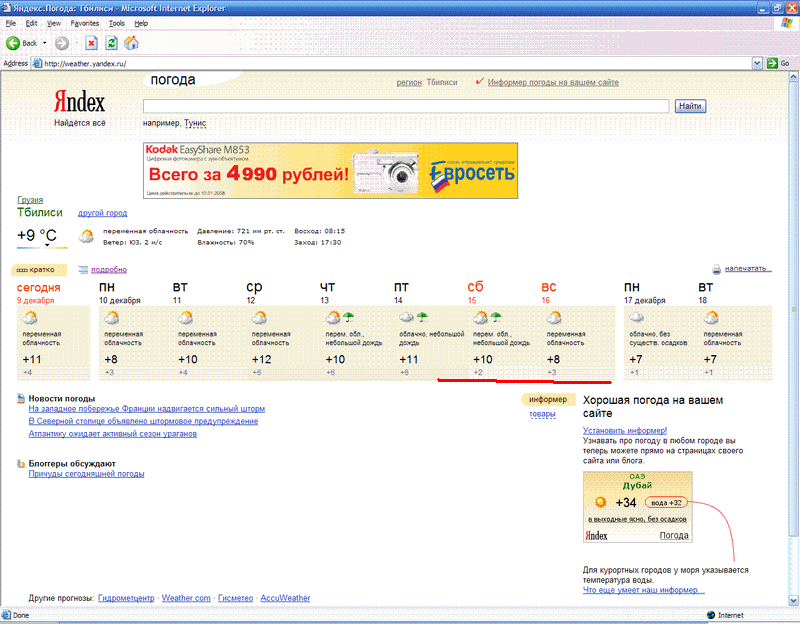Open the File menu
The height and width of the screenshot is (624, 800).
click(11, 23)
